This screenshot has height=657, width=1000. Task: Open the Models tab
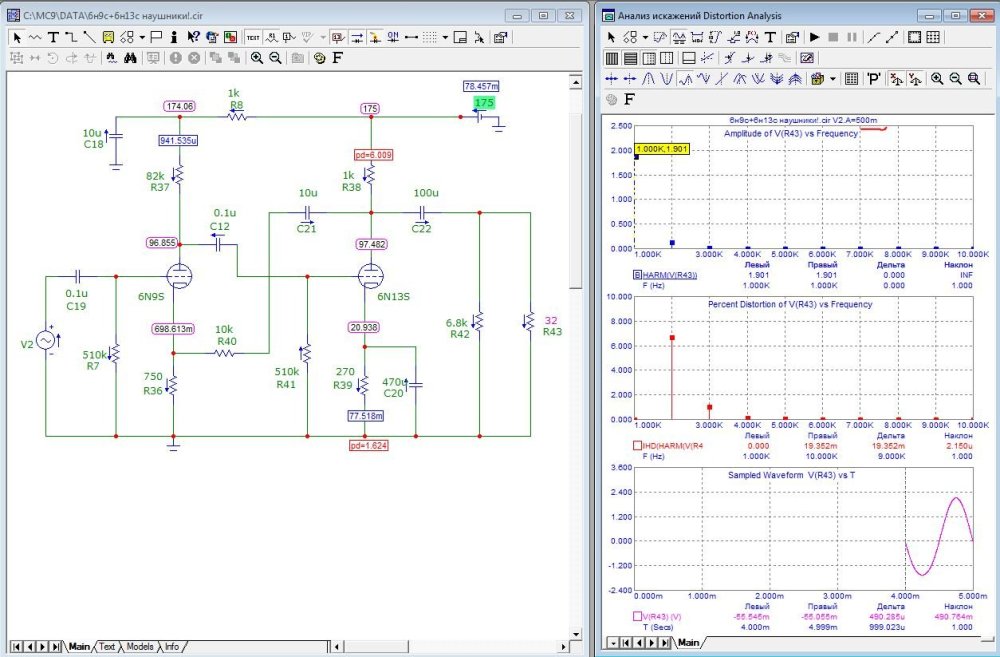tap(140, 647)
